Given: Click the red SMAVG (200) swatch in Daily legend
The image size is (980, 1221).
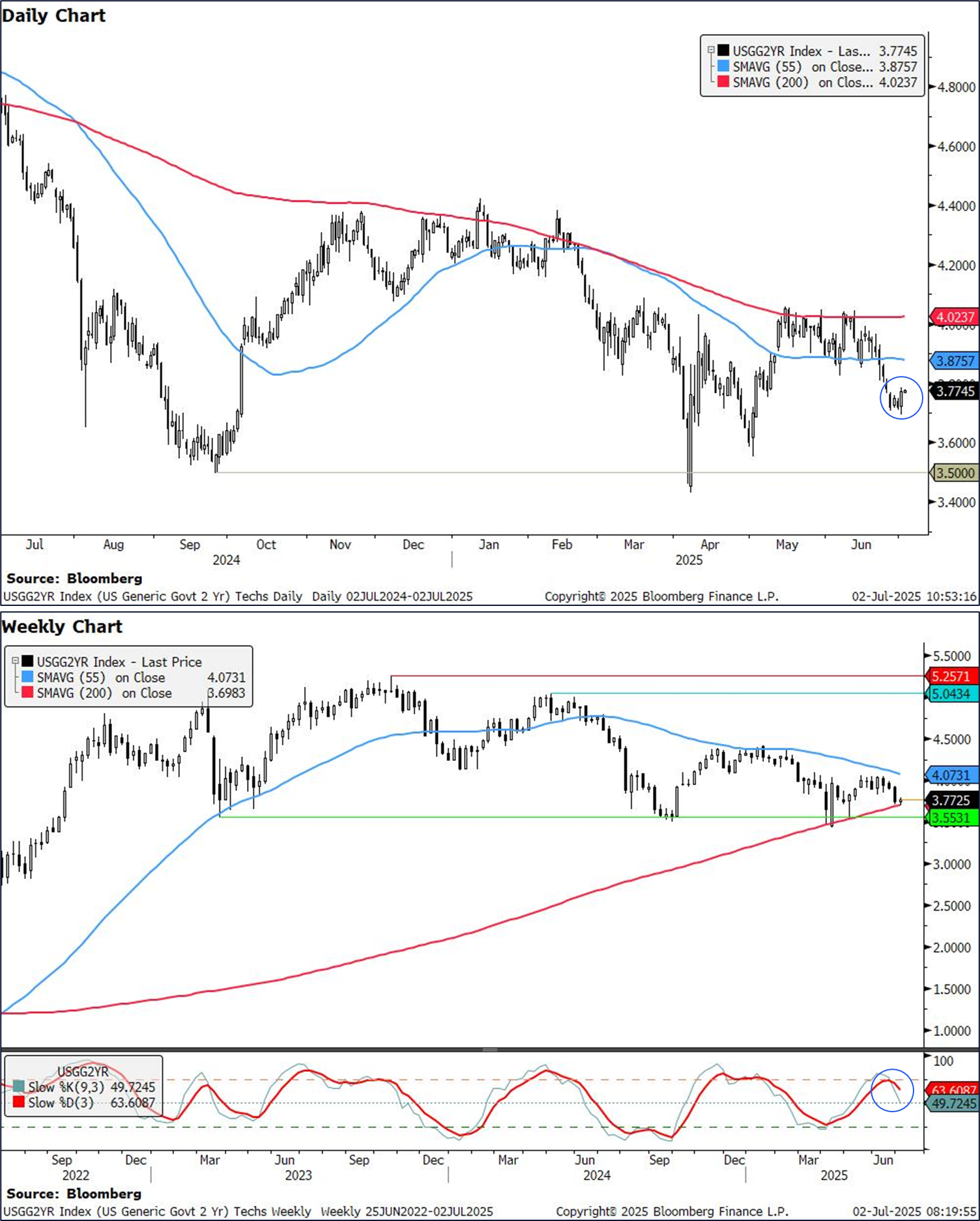Looking at the screenshot, I should point(723,82).
